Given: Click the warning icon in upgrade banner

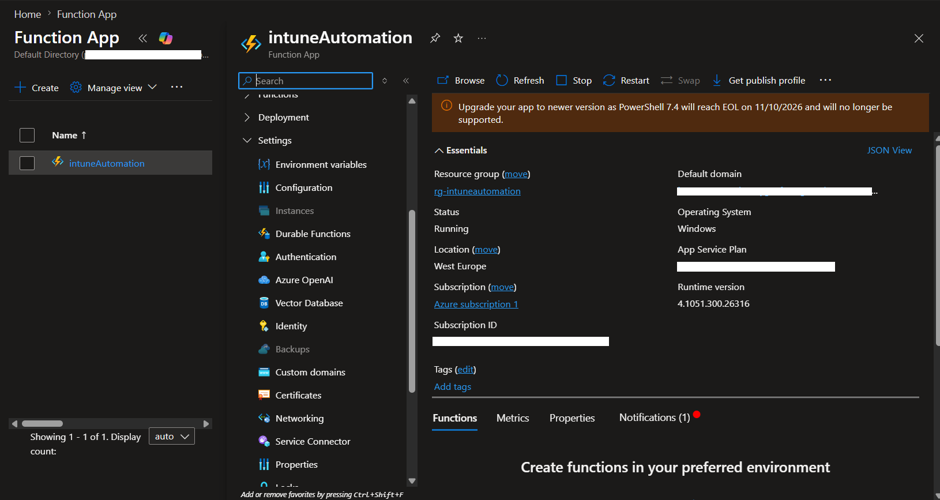Looking at the screenshot, I should click(x=446, y=106).
